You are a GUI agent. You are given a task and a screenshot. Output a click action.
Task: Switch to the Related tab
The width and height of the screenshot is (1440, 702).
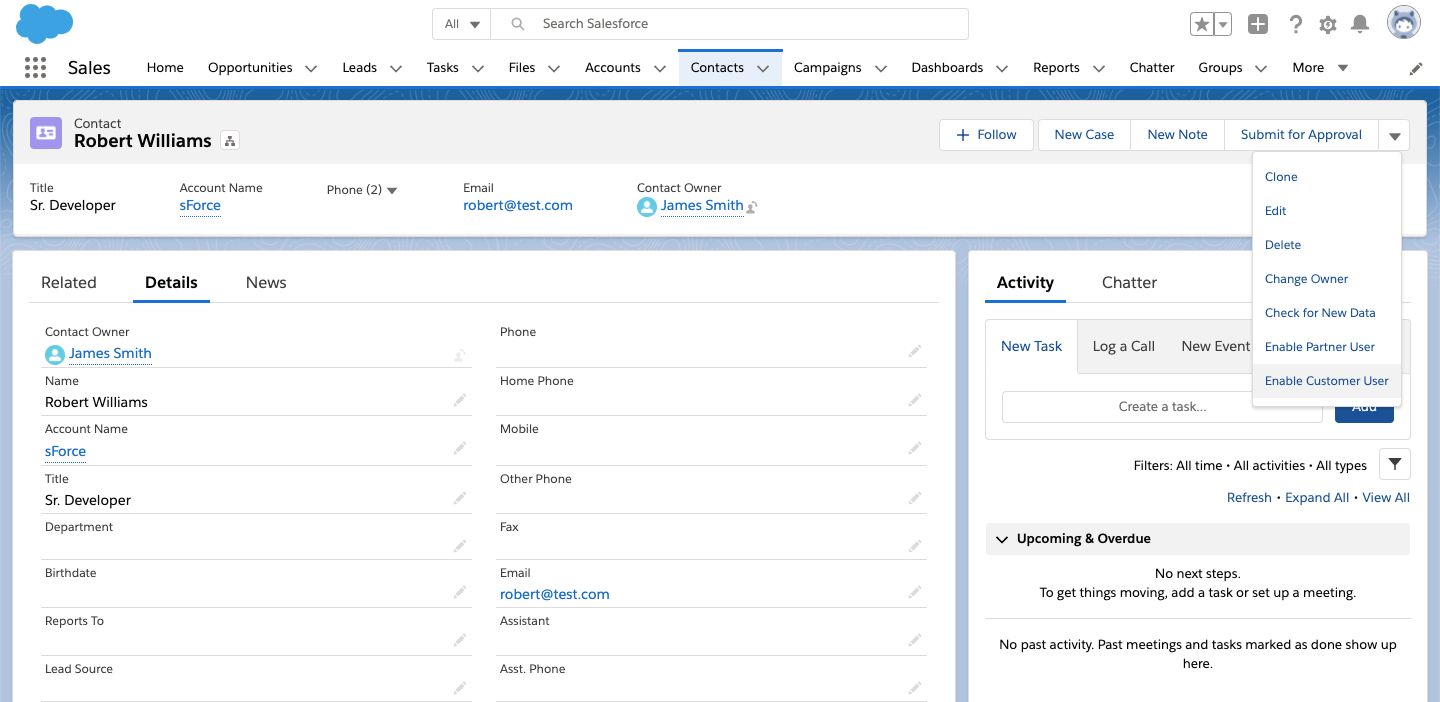click(x=69, y=282)
